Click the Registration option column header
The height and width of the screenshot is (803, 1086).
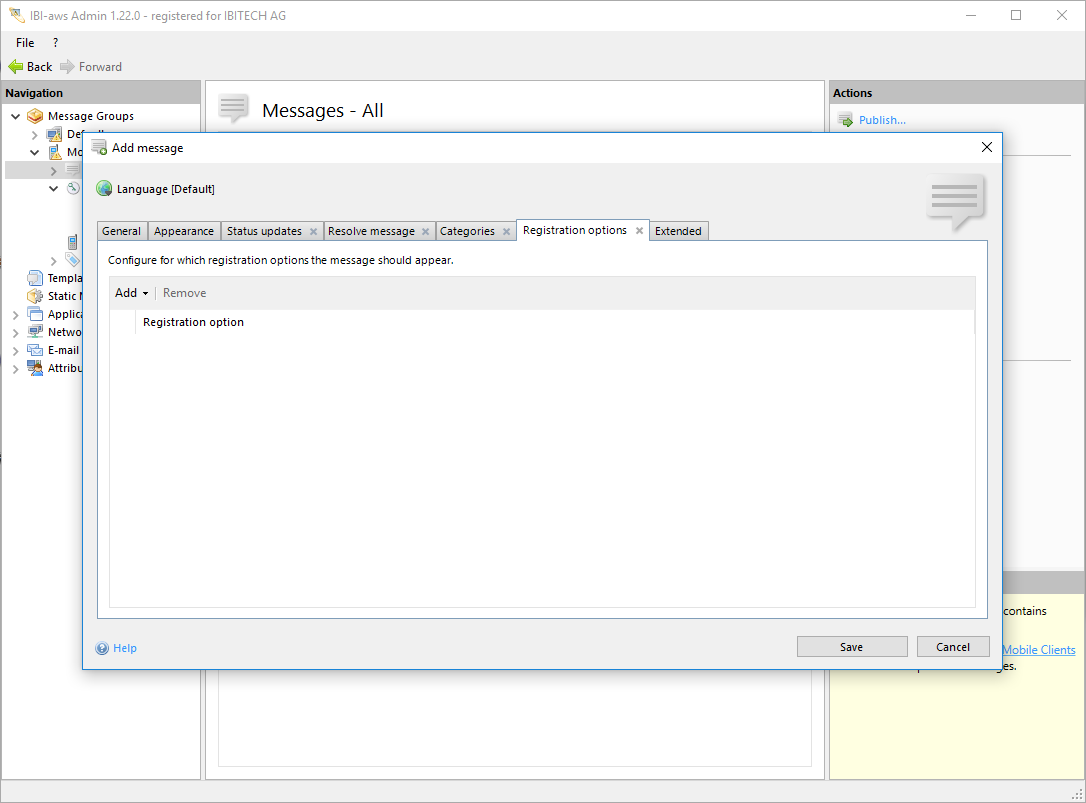pyautogui.click(x=193, y=322)
